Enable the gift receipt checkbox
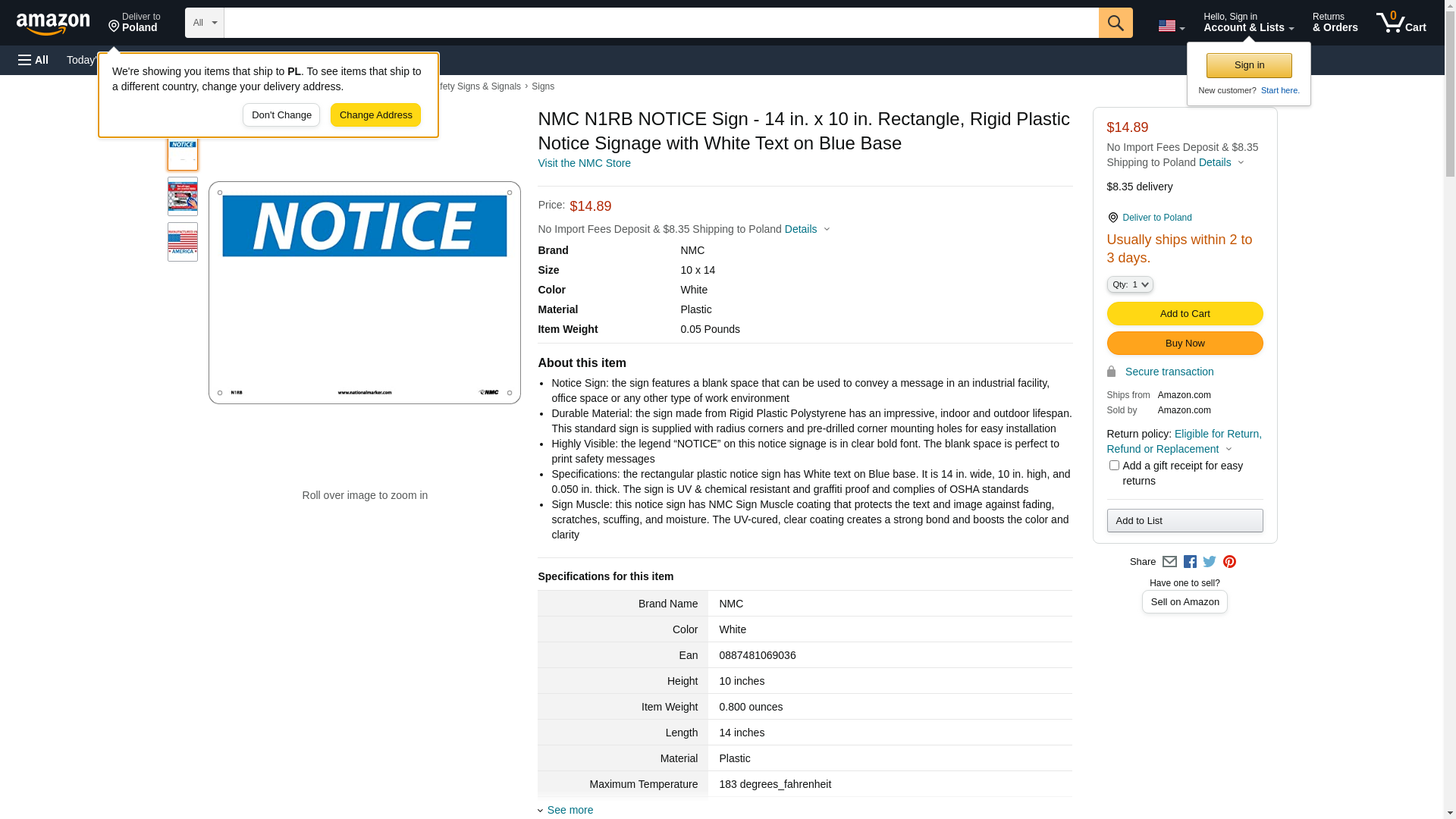 tap(1114, 466)
